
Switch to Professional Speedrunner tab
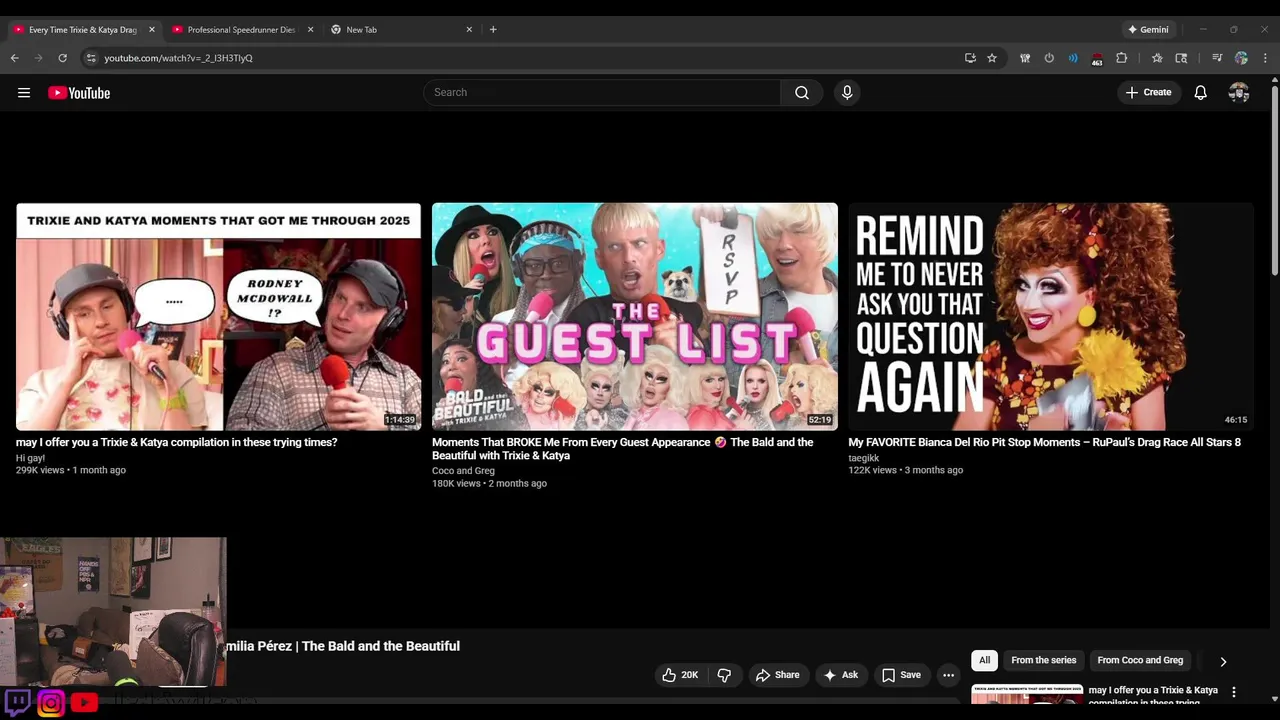(242, 30)
